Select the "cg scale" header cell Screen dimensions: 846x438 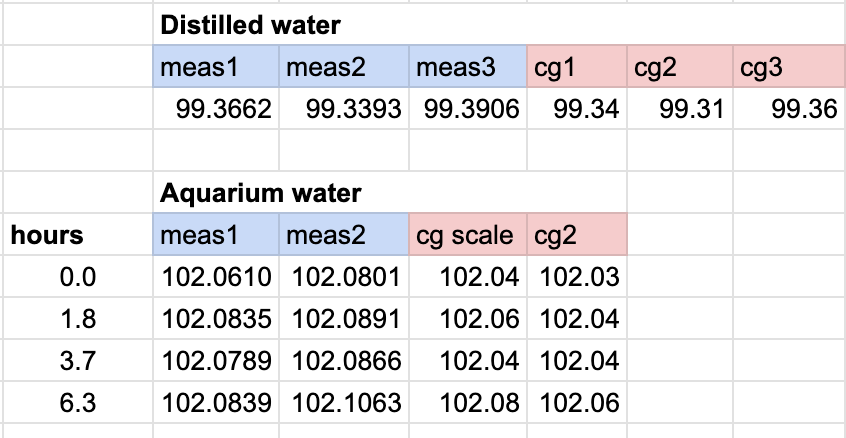[x=467, y=236]
